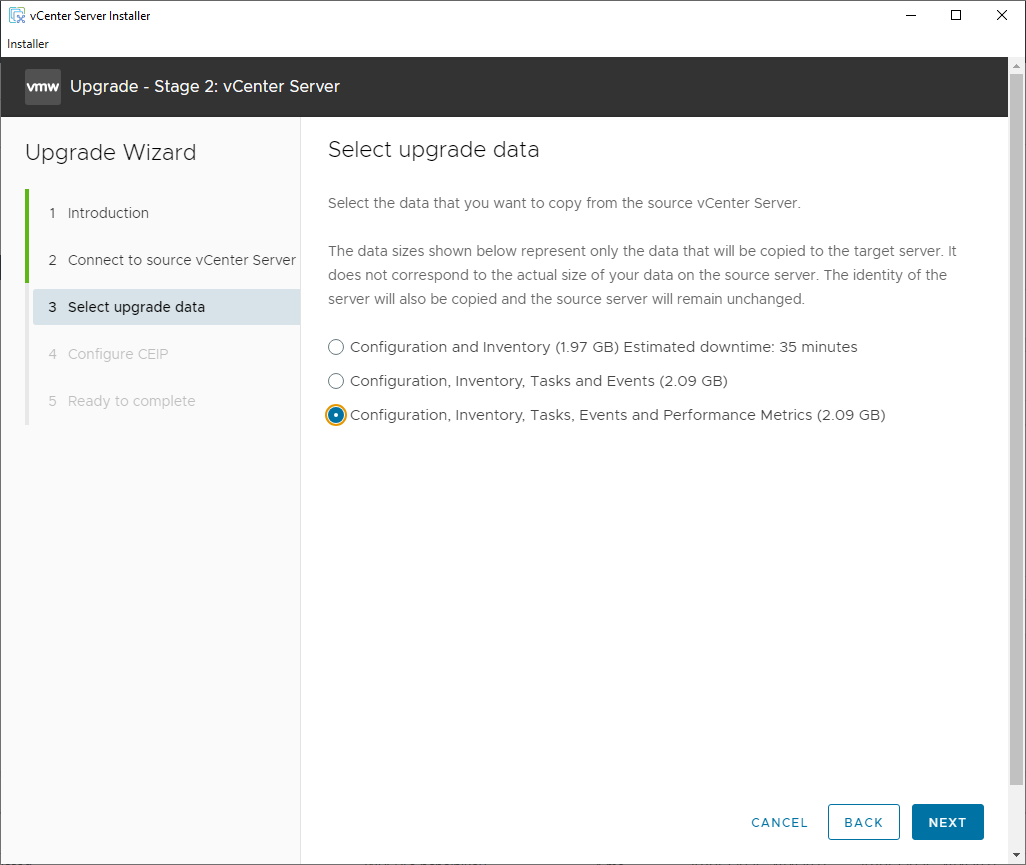The height and width of the screenshot is (865, 1026).
Task: Click the Configure CEIP step
Action: (x=118, y=354)
